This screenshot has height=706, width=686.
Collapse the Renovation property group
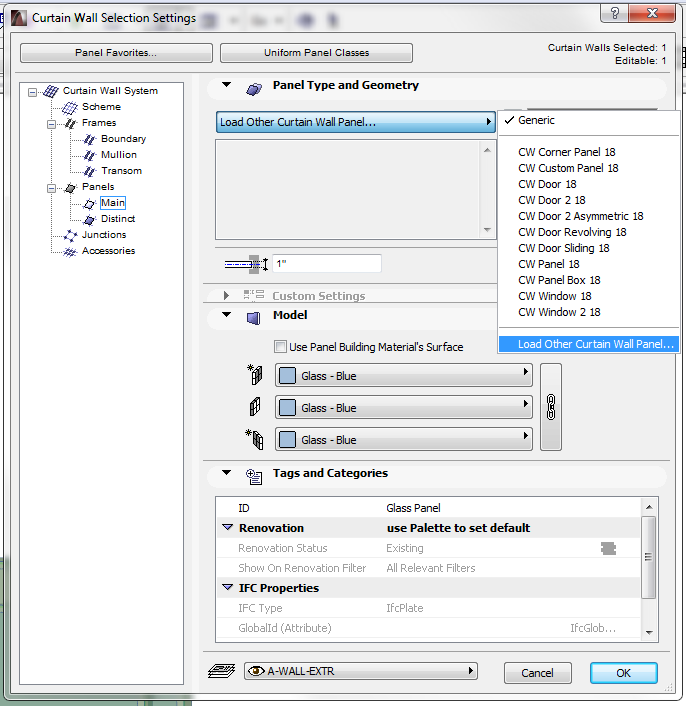[228, 527]
